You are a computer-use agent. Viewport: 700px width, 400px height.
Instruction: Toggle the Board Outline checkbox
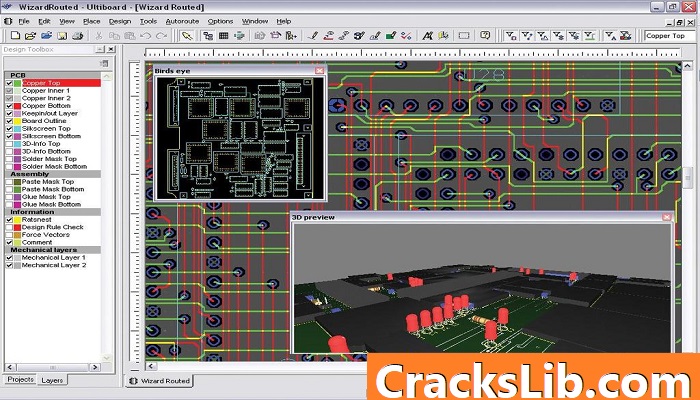[9, 121]
